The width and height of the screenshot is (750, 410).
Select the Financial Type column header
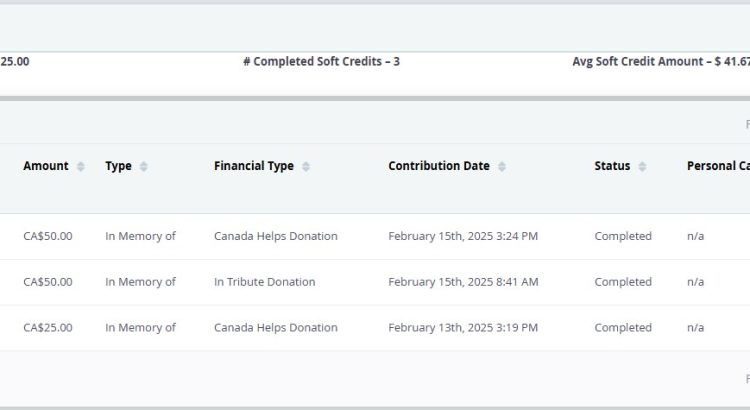click(254, 166)
